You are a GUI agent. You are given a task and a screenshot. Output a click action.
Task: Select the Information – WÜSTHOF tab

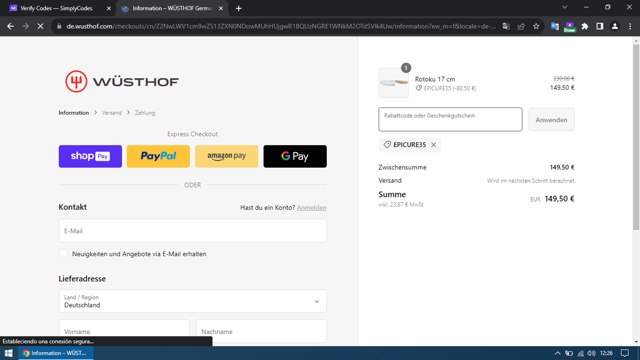coord(171,8)
